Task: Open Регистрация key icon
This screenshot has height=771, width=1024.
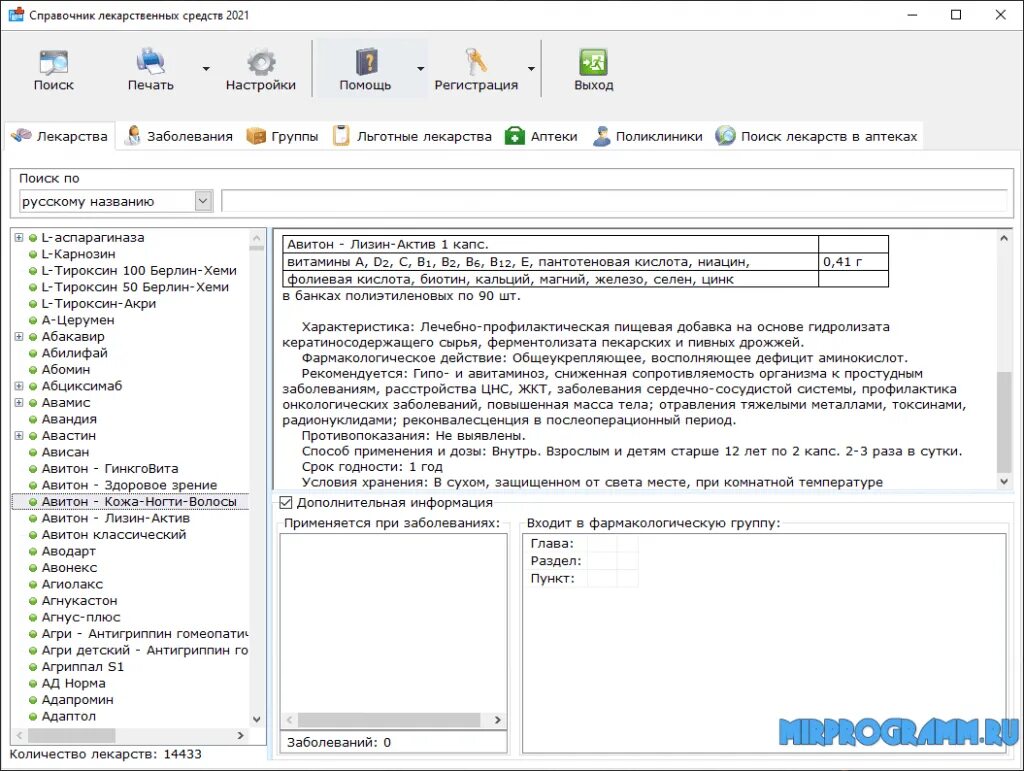Action: click(475, 63)
